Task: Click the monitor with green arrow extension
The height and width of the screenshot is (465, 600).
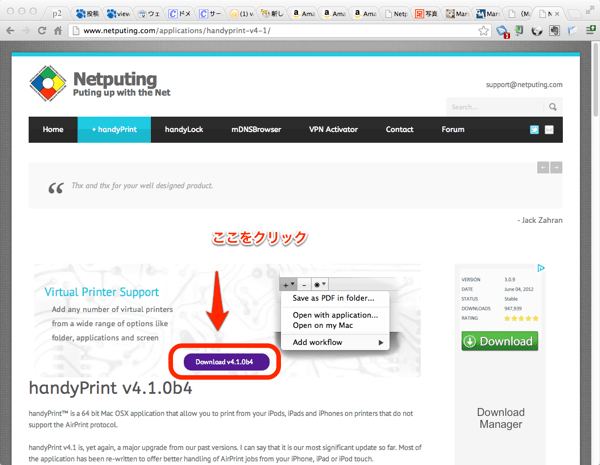Action: pos(519,30)
